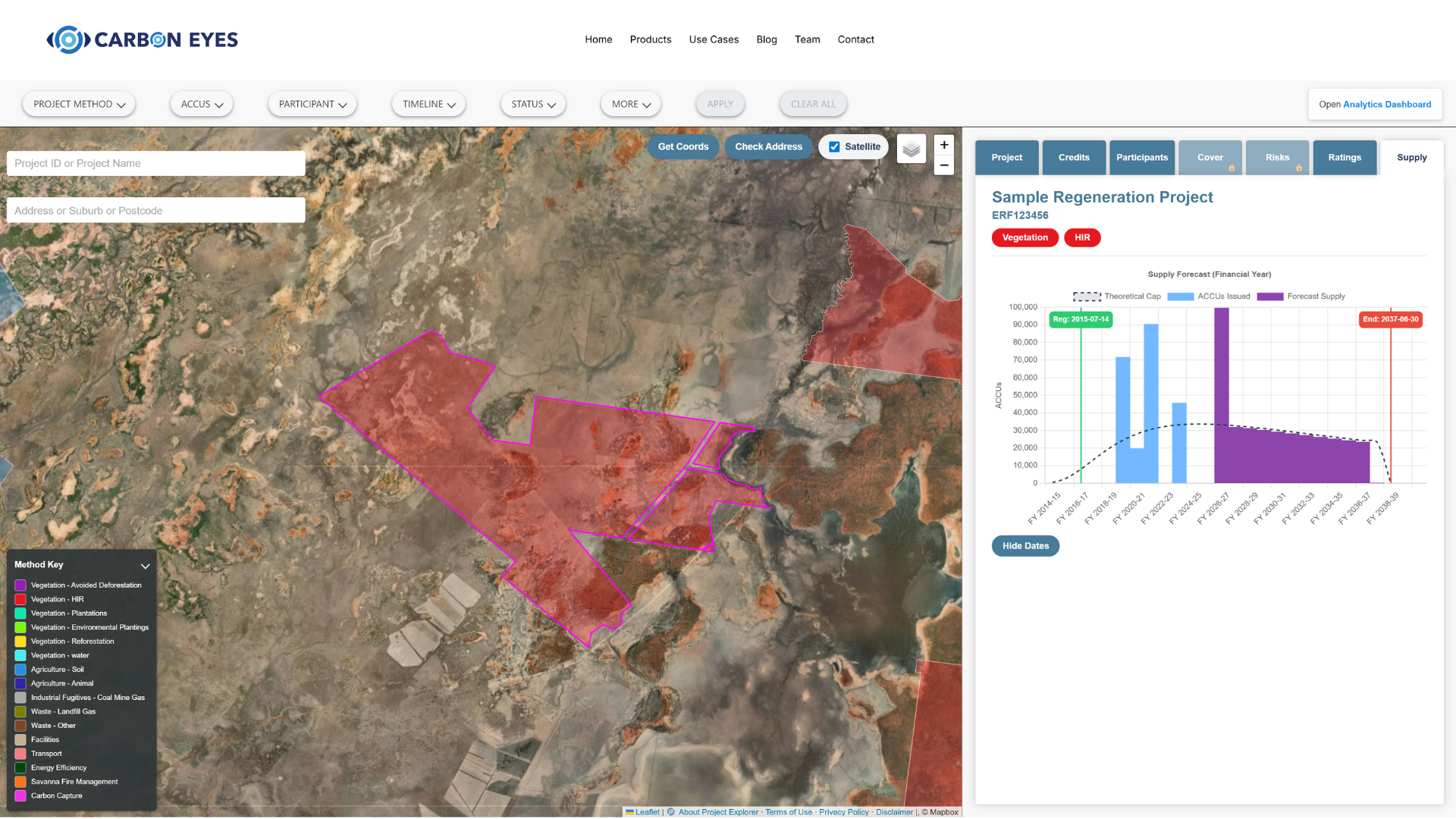Uncheck the Satellite checkbox
The image size is (1456, 819).
[x=834, y=147]
